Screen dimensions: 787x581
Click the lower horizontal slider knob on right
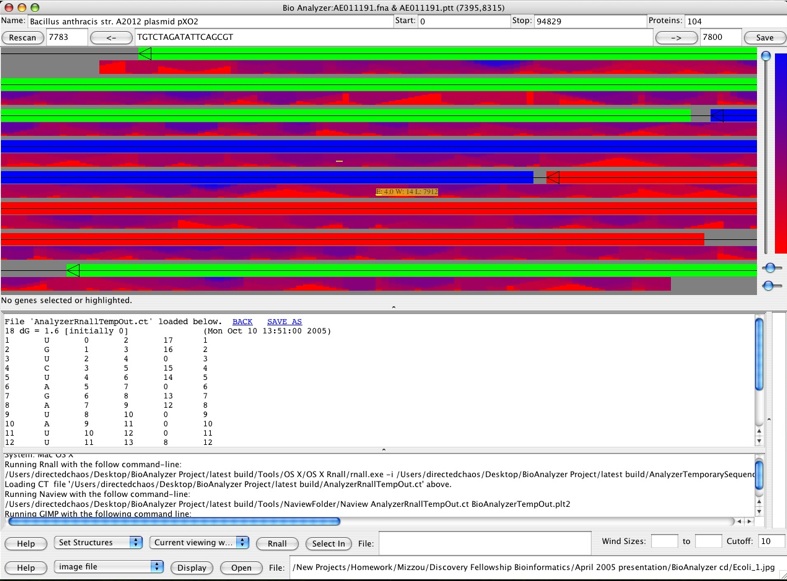point(770,286)
